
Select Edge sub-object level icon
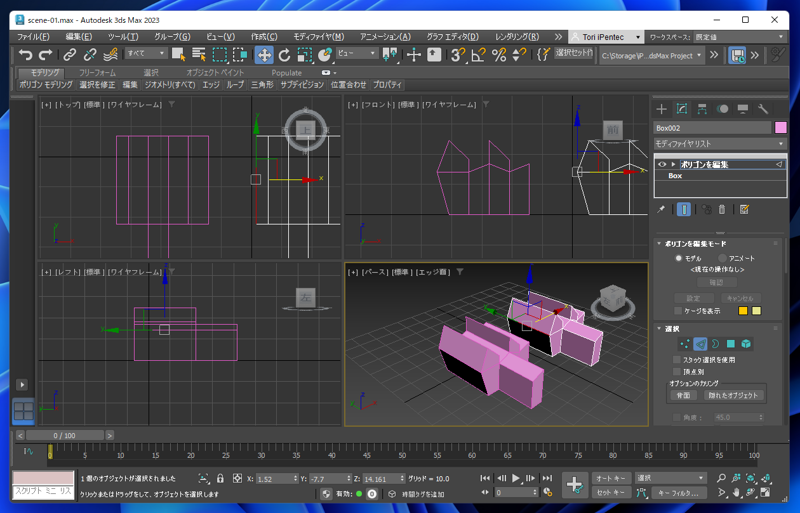700,344
